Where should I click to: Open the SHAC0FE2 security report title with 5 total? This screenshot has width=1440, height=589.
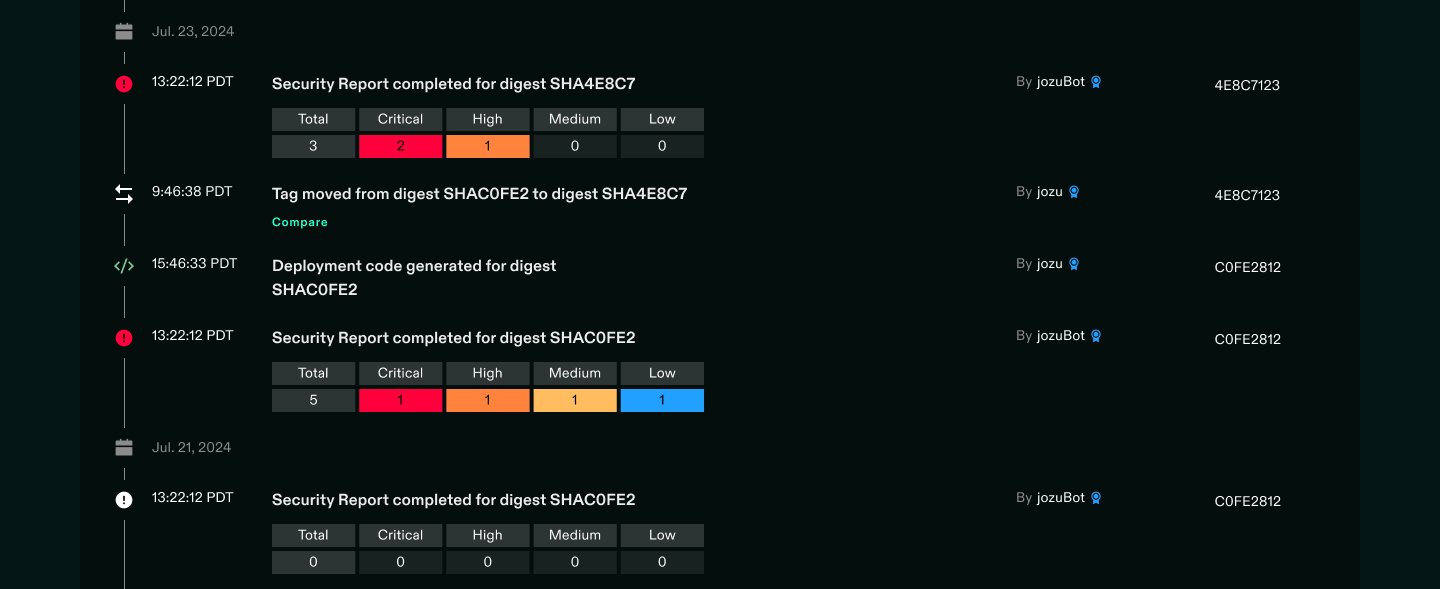tap(453, 338)
